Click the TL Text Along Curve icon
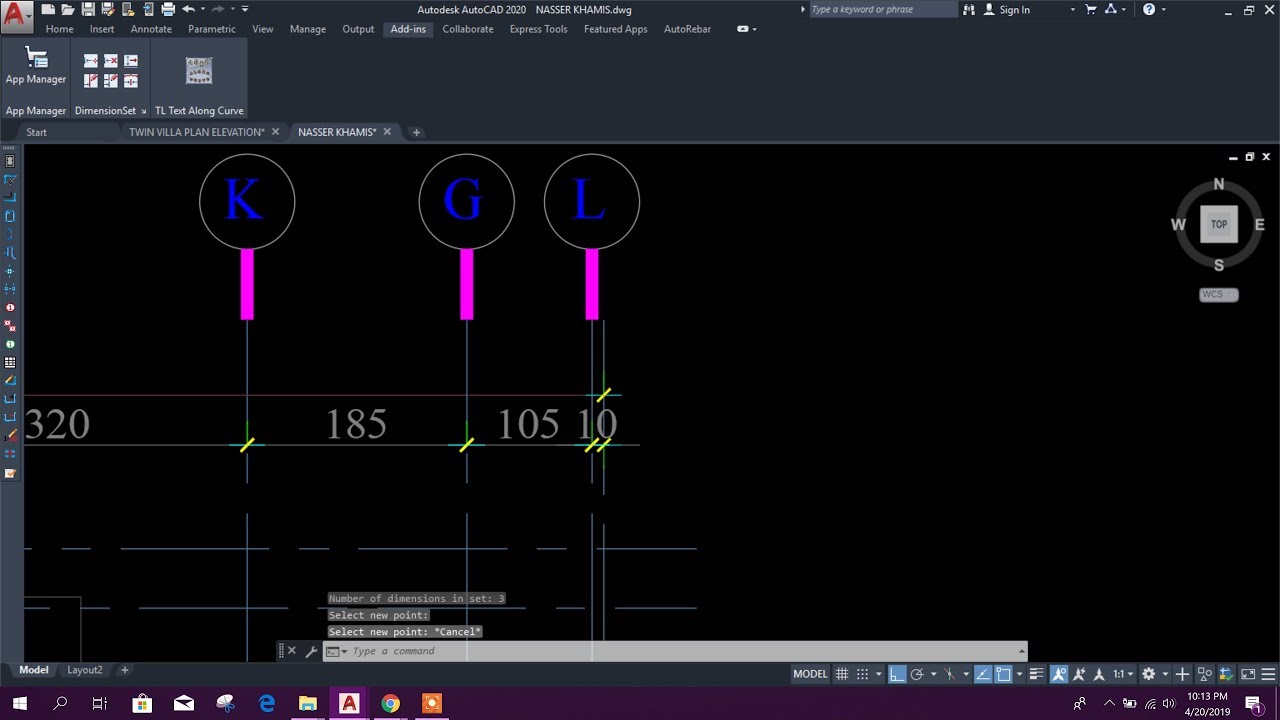 [x=199, y=70]
